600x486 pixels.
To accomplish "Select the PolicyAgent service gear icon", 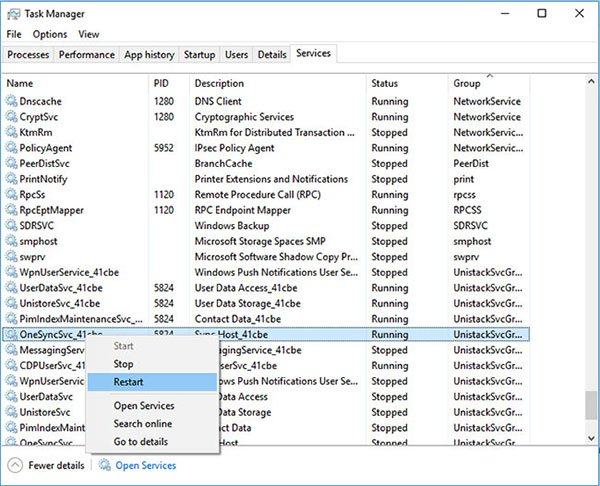I will 12,148.
